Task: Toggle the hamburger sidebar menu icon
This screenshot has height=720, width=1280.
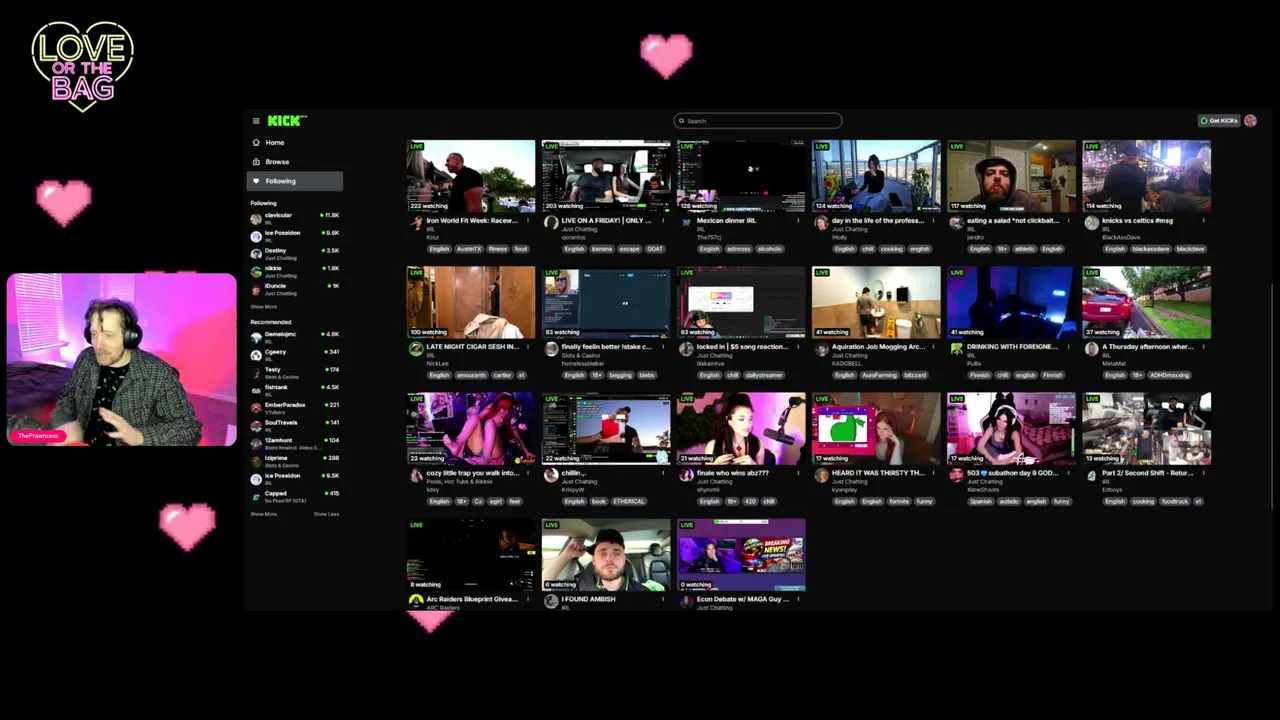Action: coord(256,121)
